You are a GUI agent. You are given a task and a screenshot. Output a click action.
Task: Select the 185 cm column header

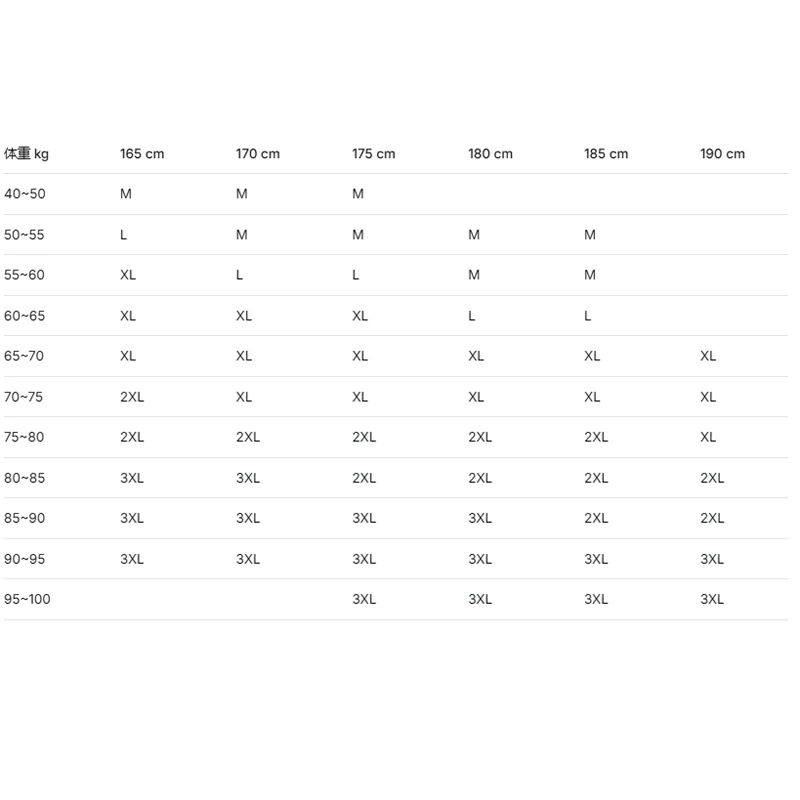point(606,154)
